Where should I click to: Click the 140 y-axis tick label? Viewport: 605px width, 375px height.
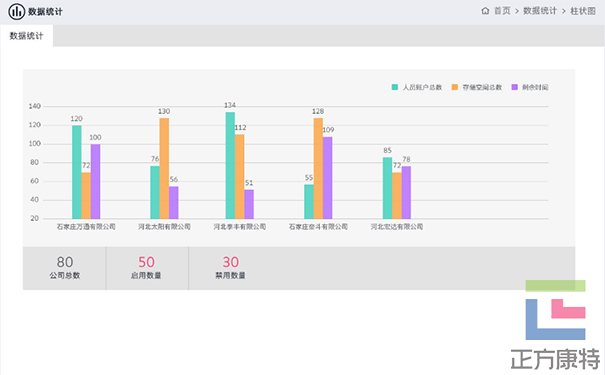tap(34, 106)
